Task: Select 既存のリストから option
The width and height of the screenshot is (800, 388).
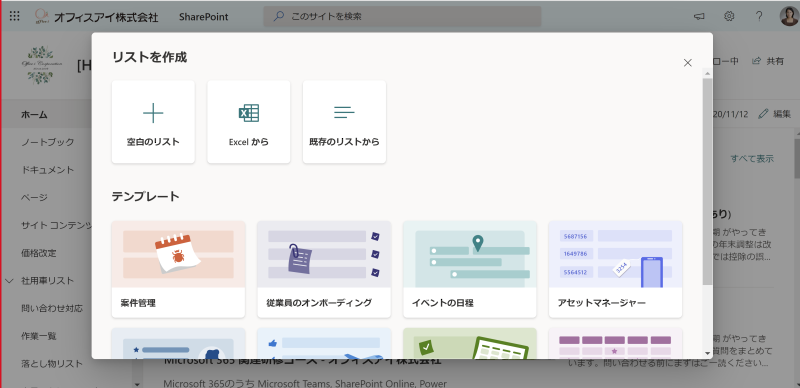Action: (344, 122)
